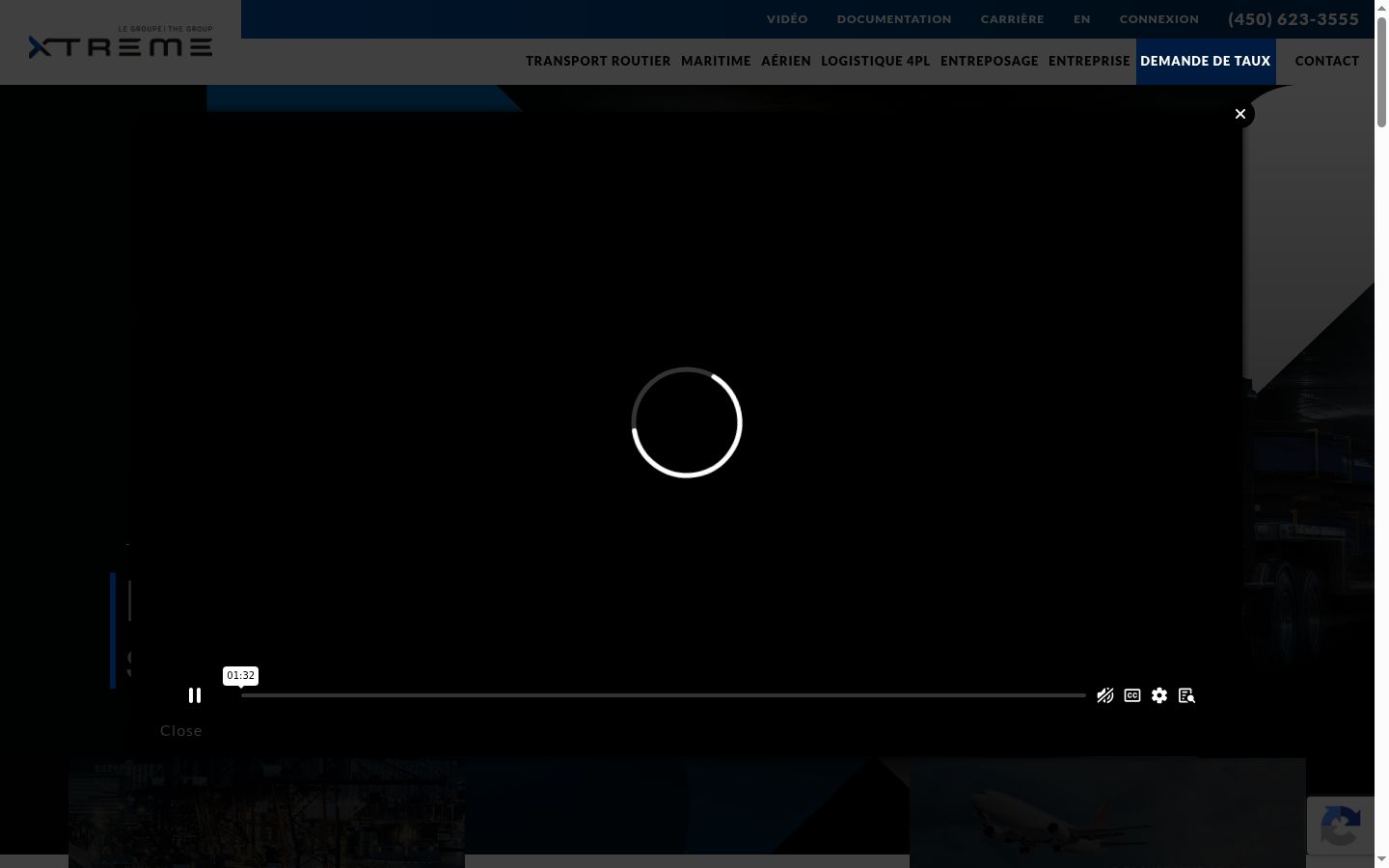The image size is (1389, 868).
Task: Open the CARRIÈRE link
Action: pyautogui.click(x=1013, y=19)
